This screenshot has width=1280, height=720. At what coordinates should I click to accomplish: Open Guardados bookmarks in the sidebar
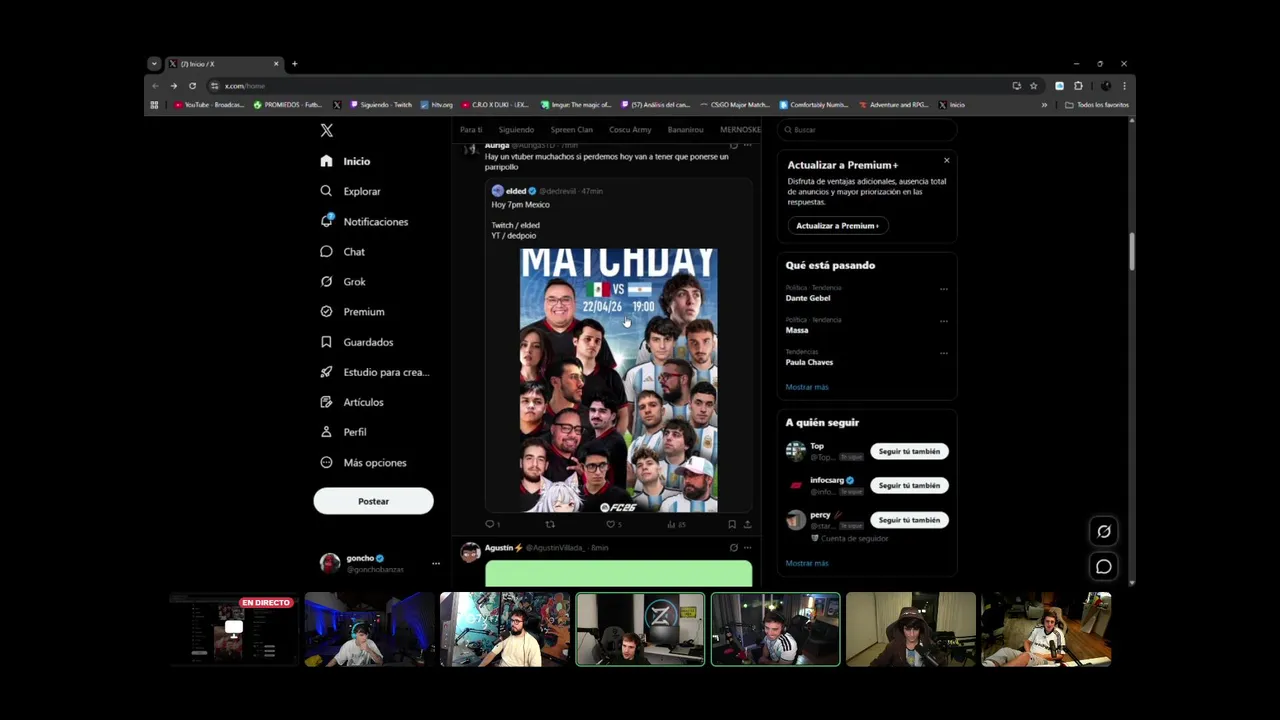[357, 342]
